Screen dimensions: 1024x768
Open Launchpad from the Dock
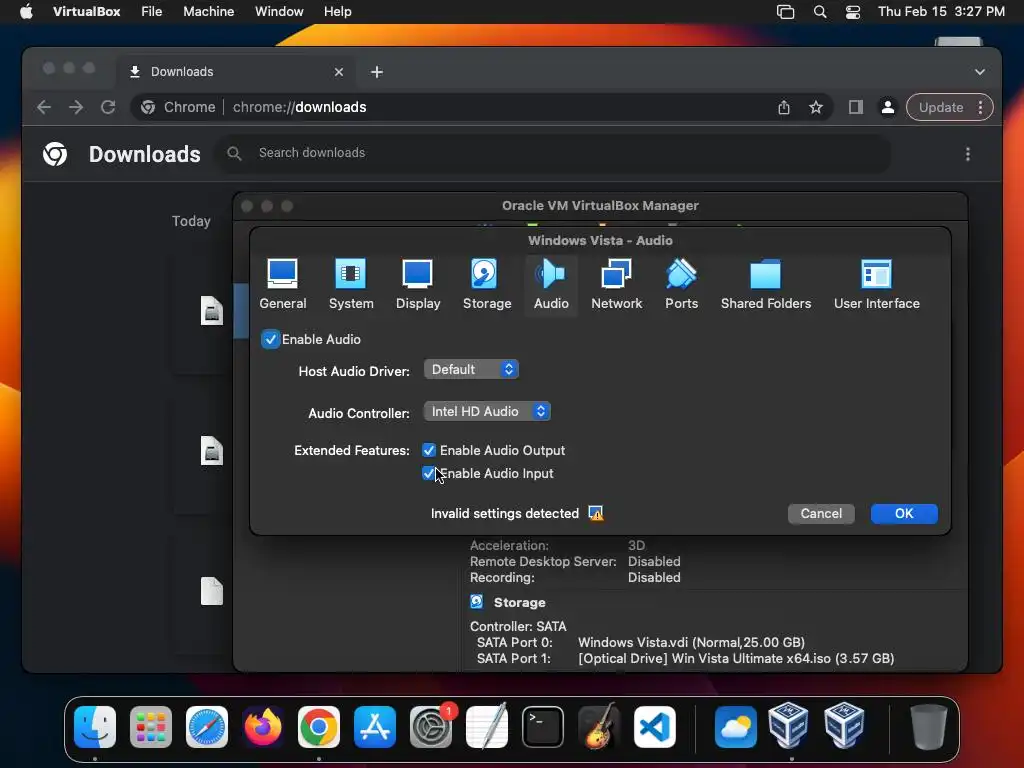pyautogui.click(x=151, y=726)
